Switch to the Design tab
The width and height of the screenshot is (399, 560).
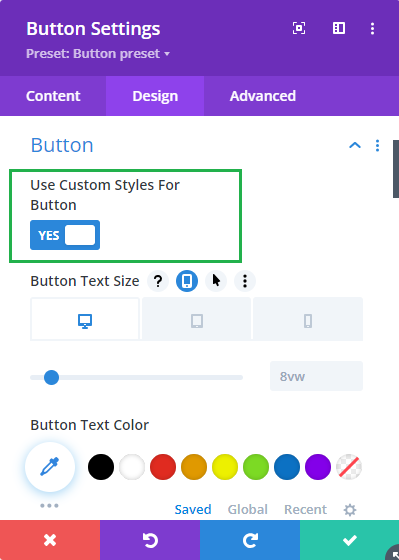155,96
